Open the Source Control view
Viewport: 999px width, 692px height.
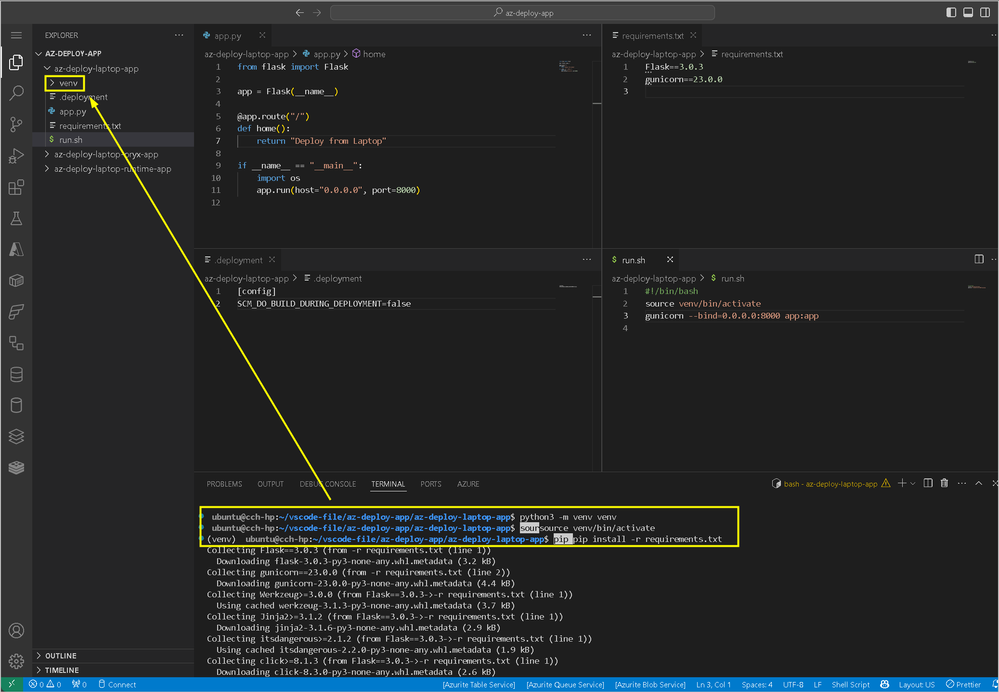click(x=16, y=124)
